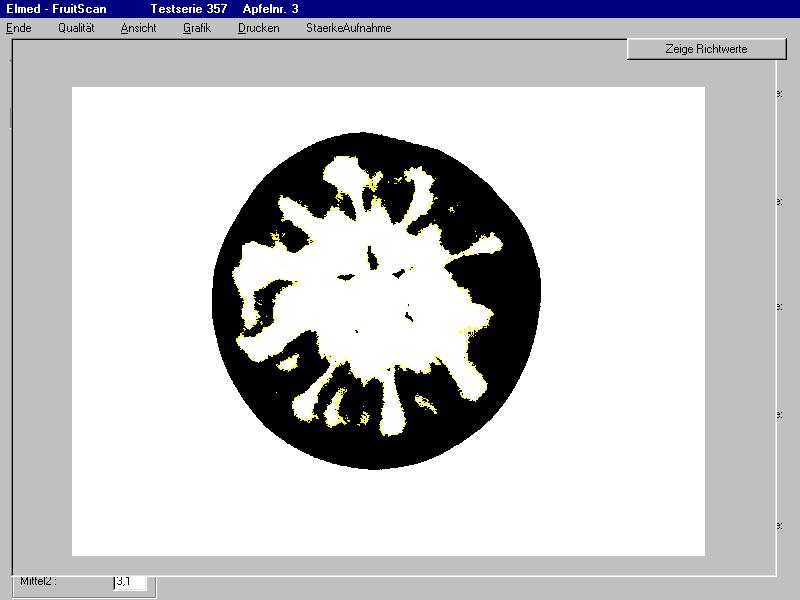The width and height of the screenshot is (800, 600).
Task: Click the Elmed - FruitScan title text
Action: coord(56,8)
